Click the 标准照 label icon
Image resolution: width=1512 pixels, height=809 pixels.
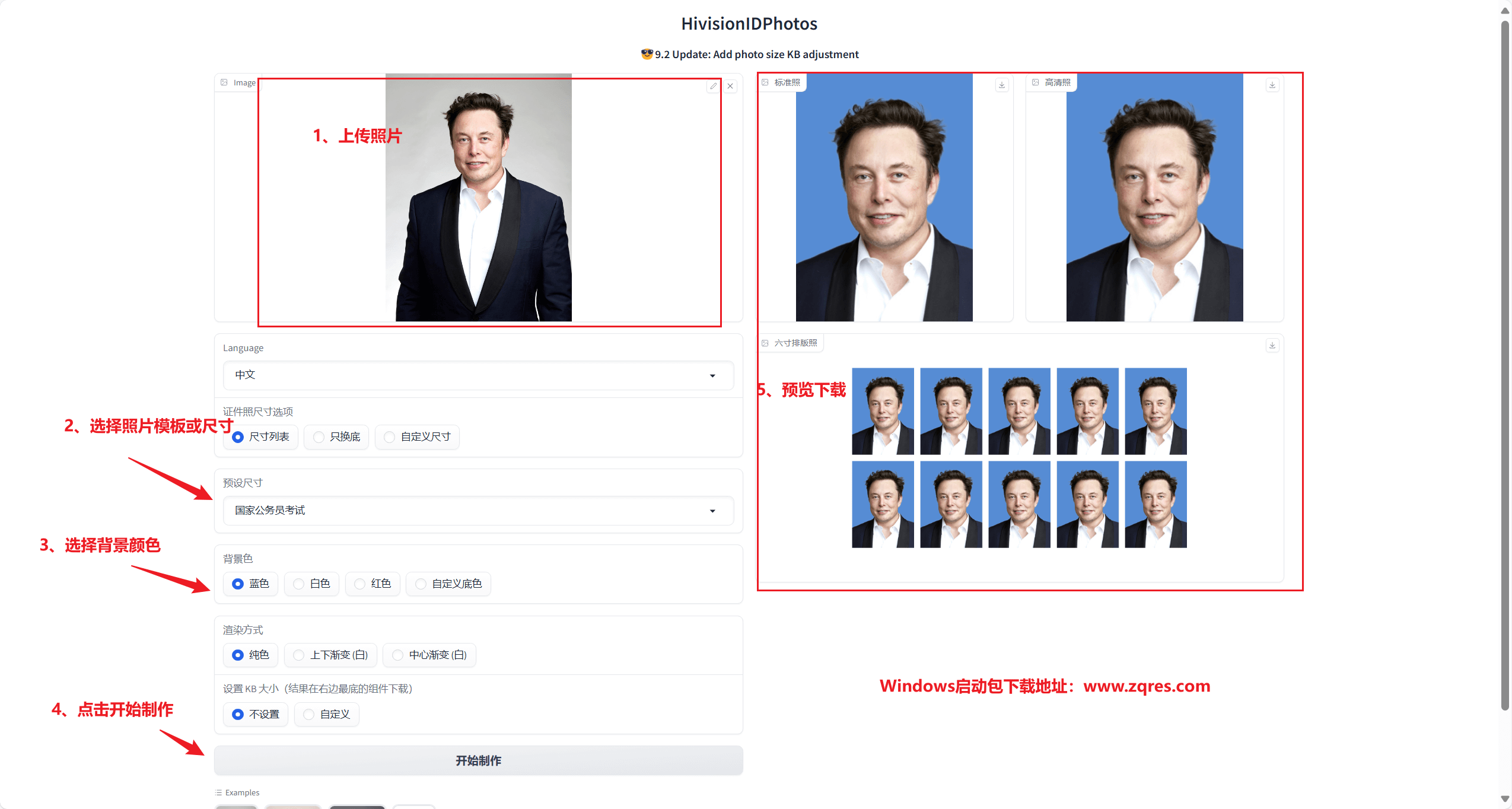click(x=765, y=82)
